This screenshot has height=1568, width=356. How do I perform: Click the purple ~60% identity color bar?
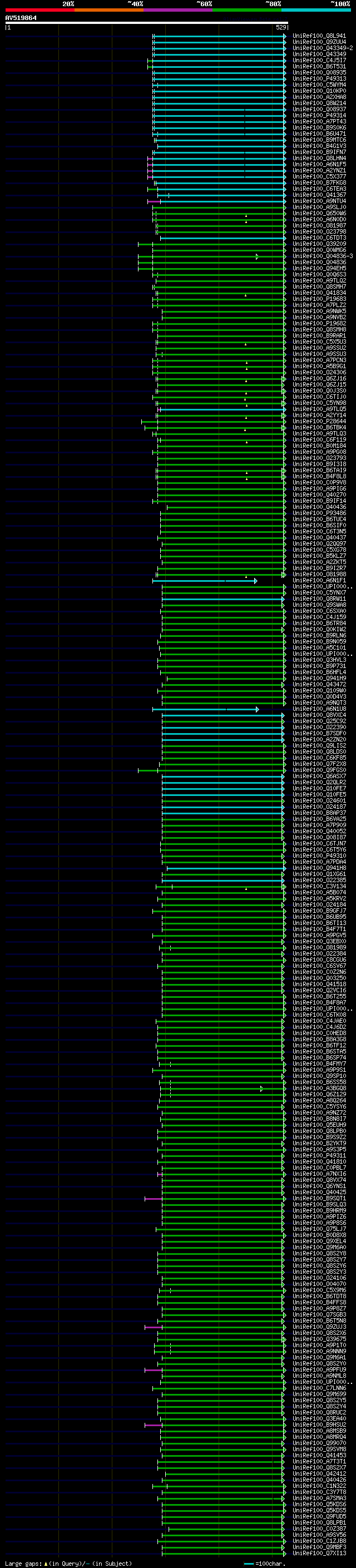coord(179,10)
